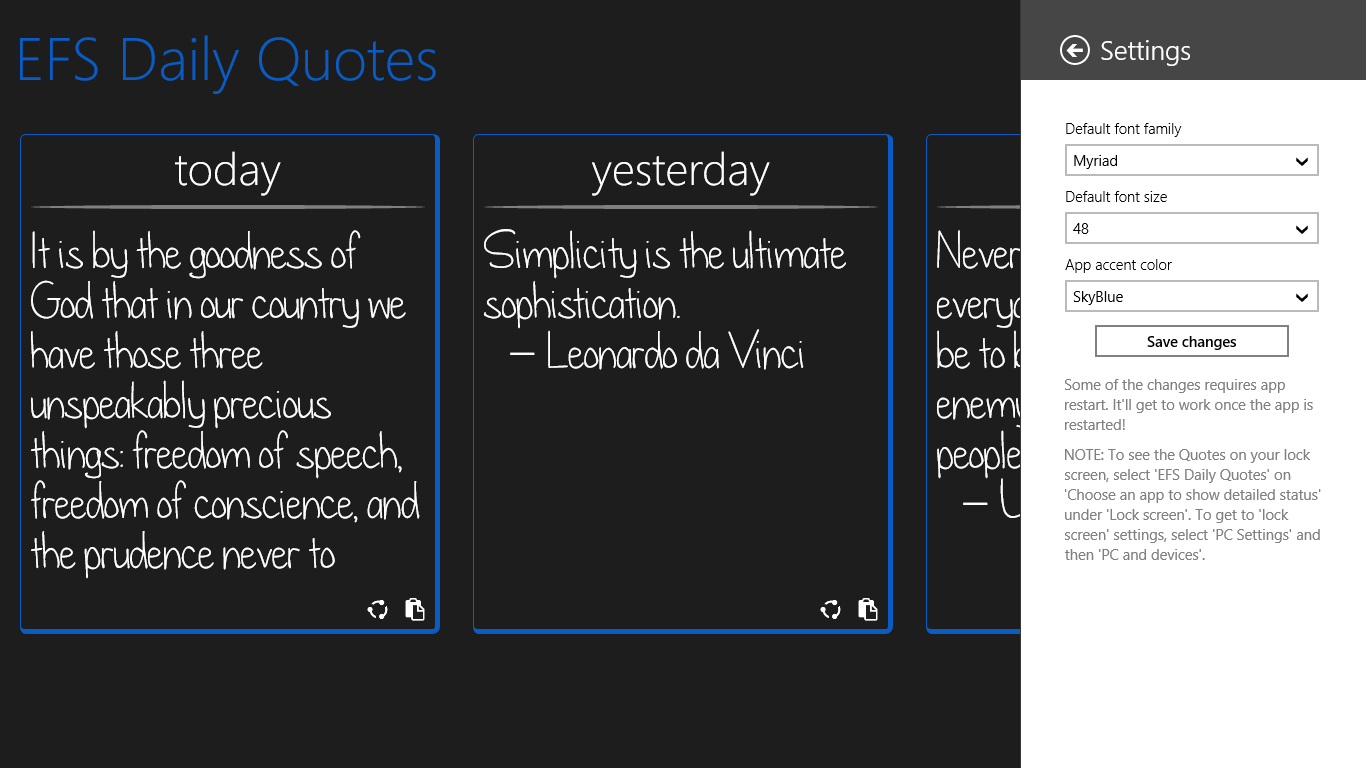This screenshot has width=1366, height=768.
Task: Open the Default font family dropdown
Action: tap(1191, 161)
